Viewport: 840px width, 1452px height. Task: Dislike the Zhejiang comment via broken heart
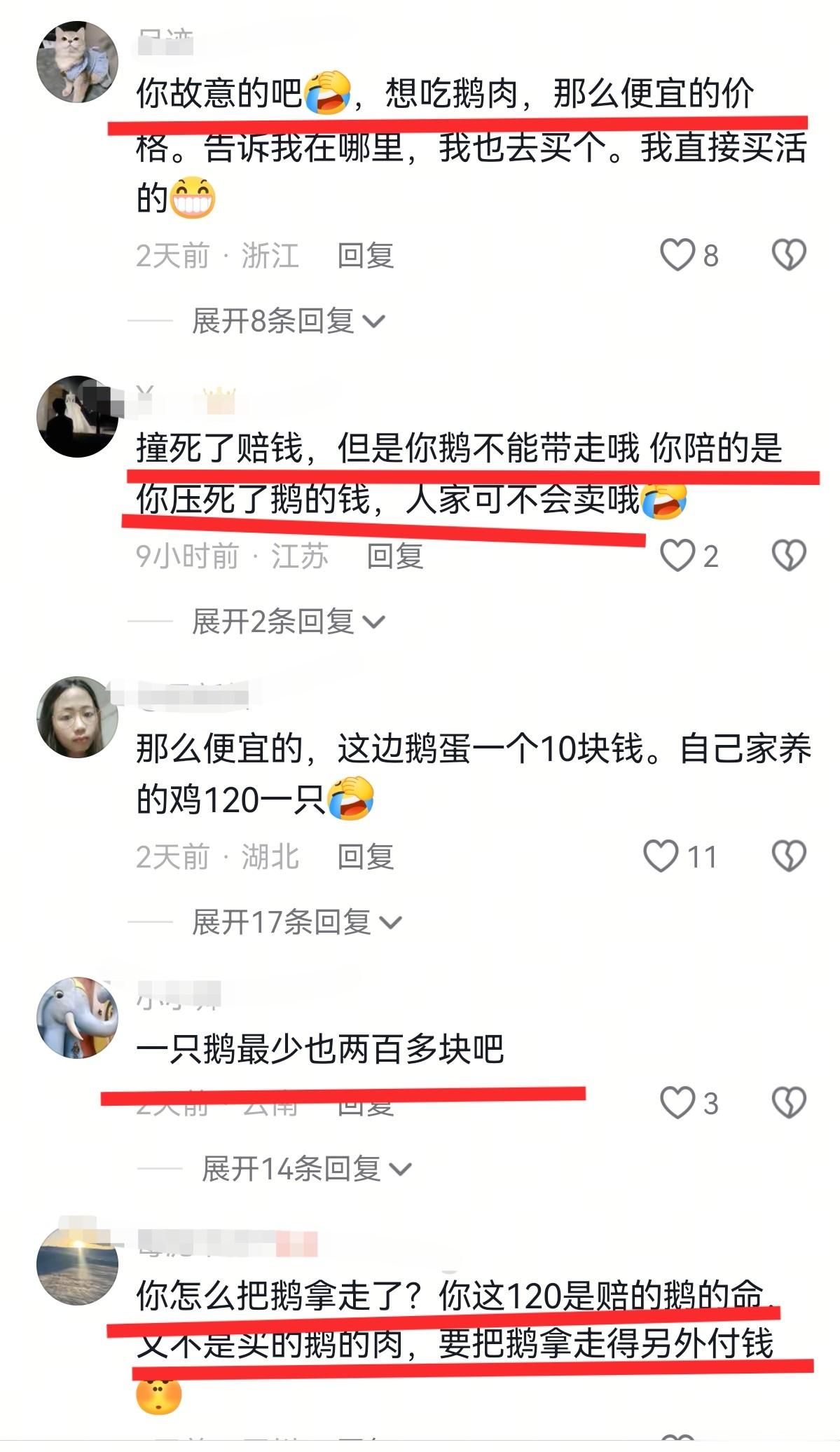789,255
